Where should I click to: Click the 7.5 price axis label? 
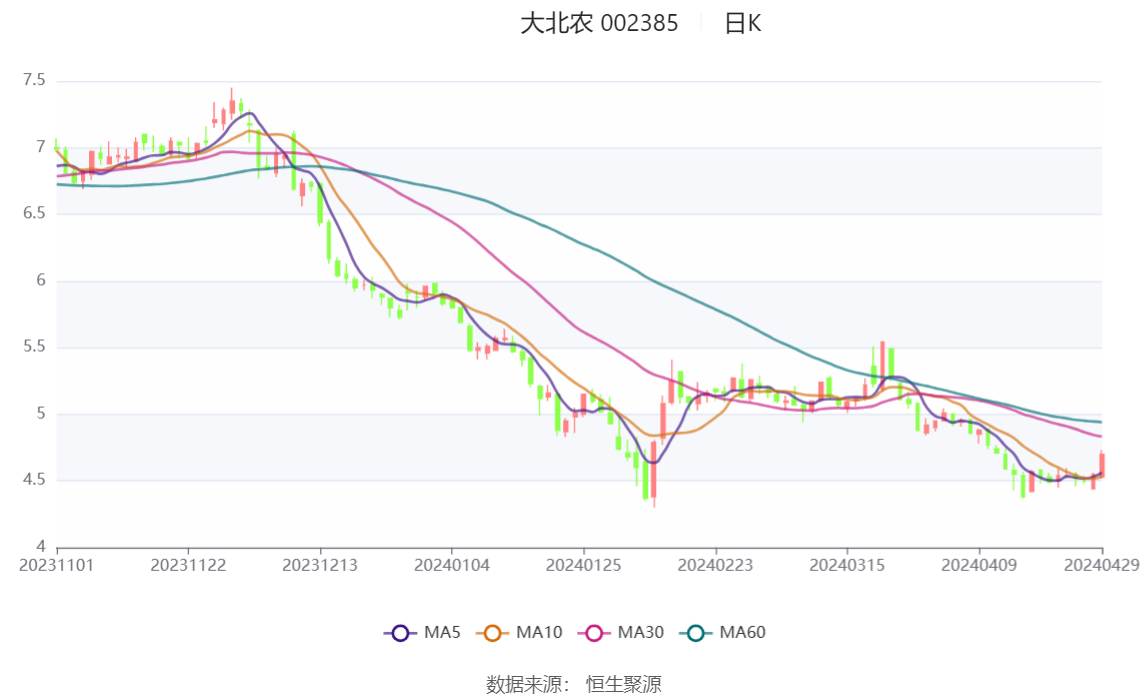coord(34,80)
